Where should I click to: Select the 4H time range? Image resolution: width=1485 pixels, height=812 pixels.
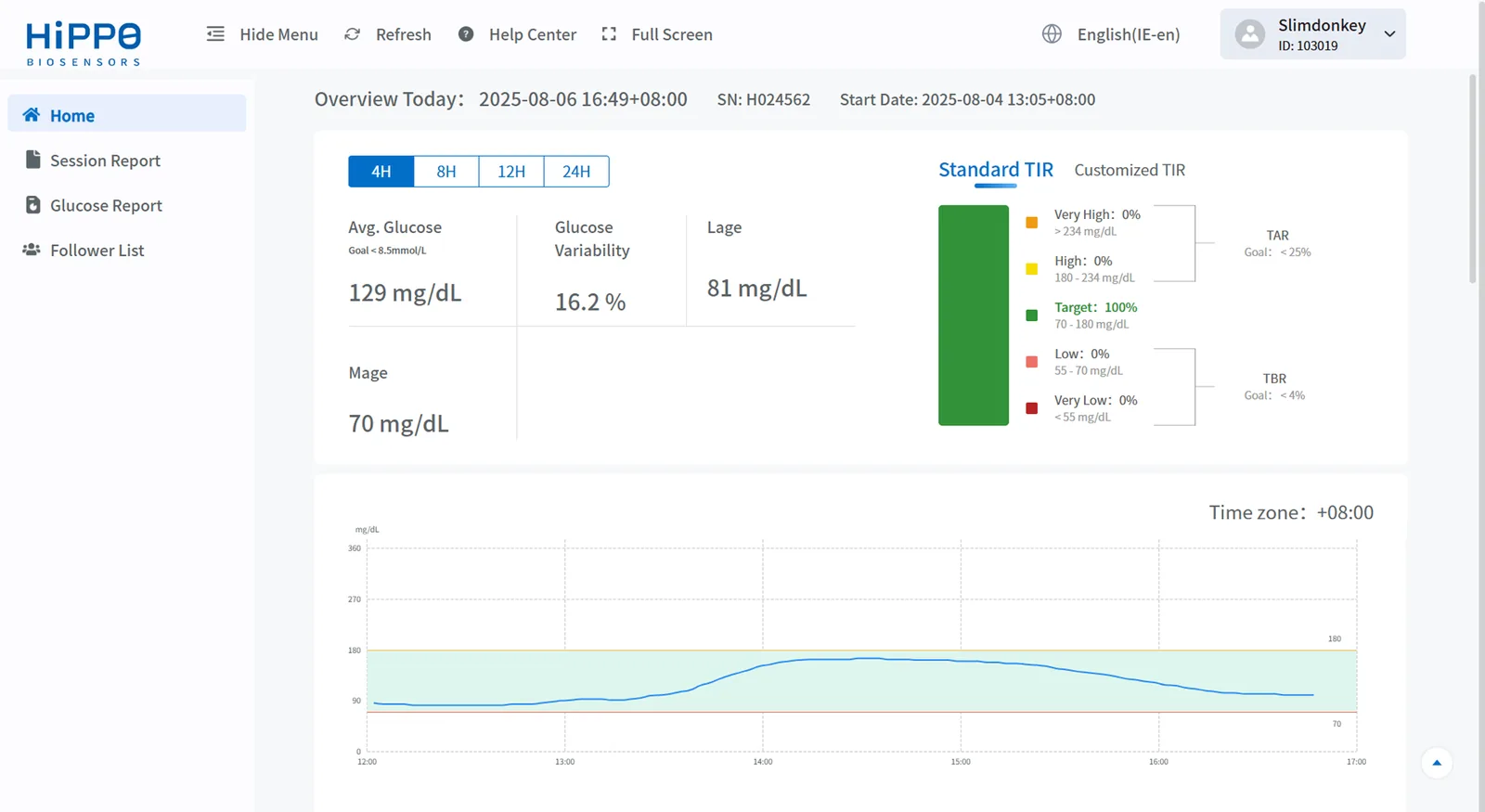click(381, 172)
